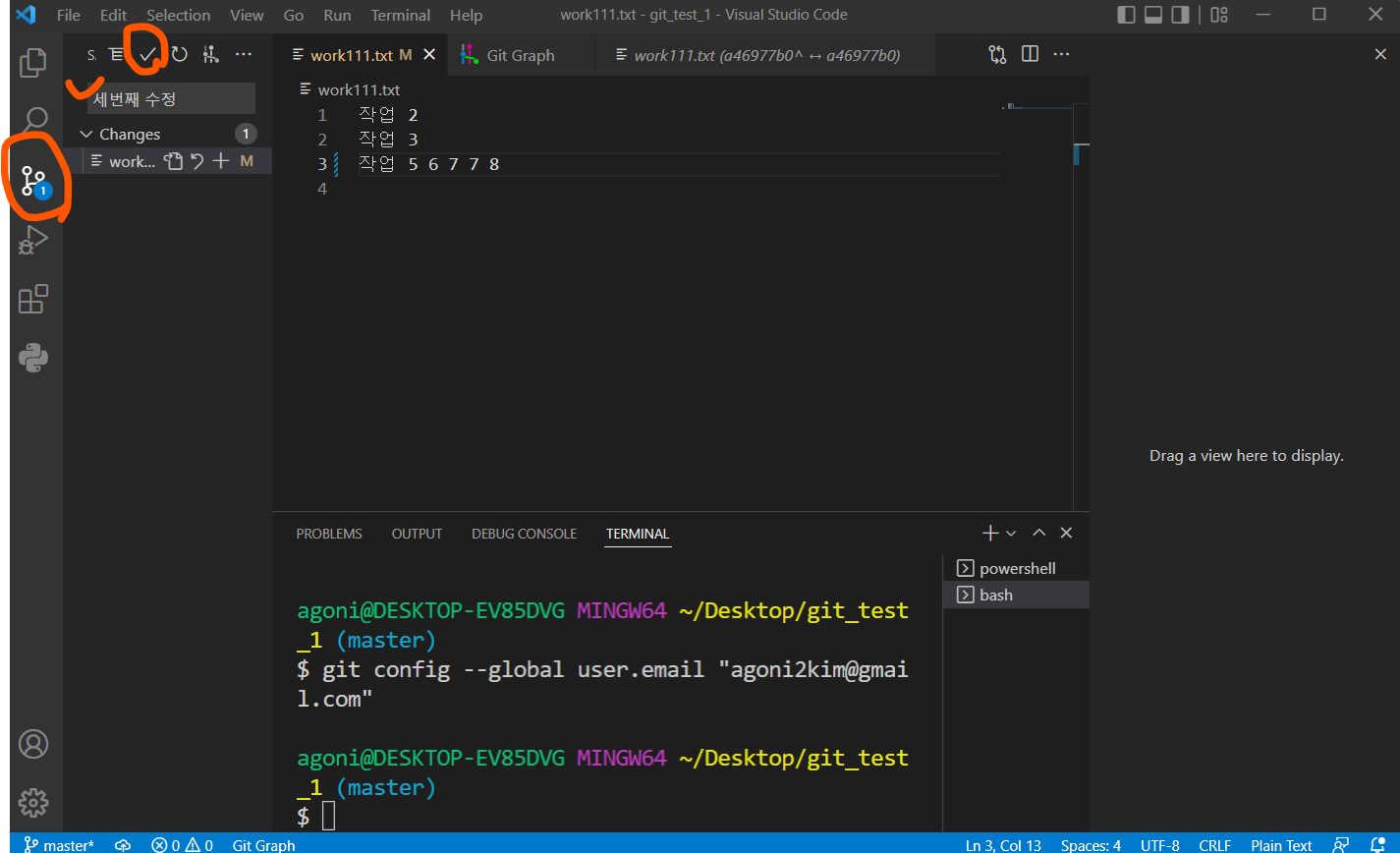
Task: Open the File menu
Action: 69,15
